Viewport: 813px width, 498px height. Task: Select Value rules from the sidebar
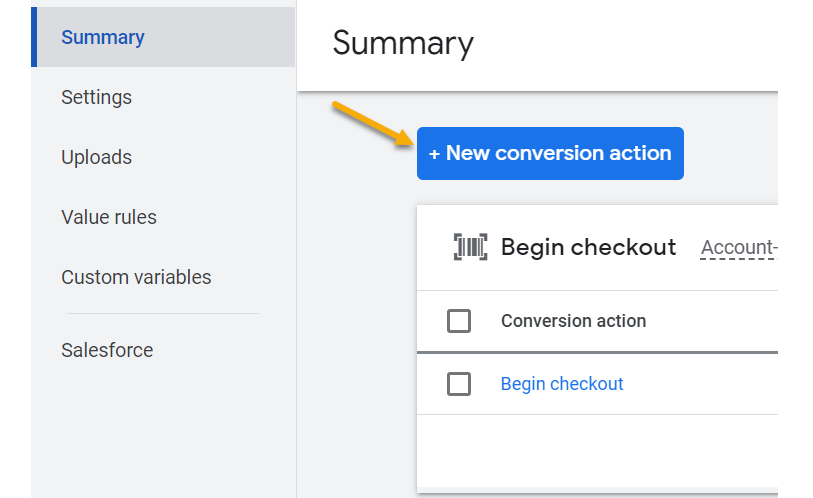click(109, 217)
